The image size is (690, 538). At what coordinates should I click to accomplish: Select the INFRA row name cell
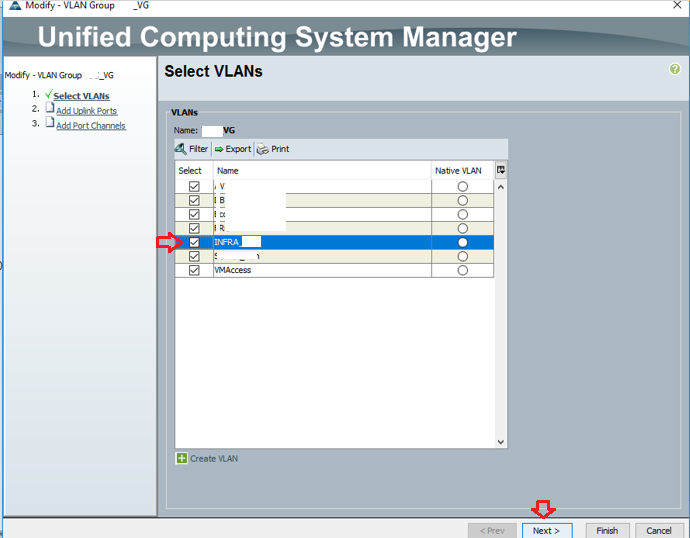coord(322,242)
